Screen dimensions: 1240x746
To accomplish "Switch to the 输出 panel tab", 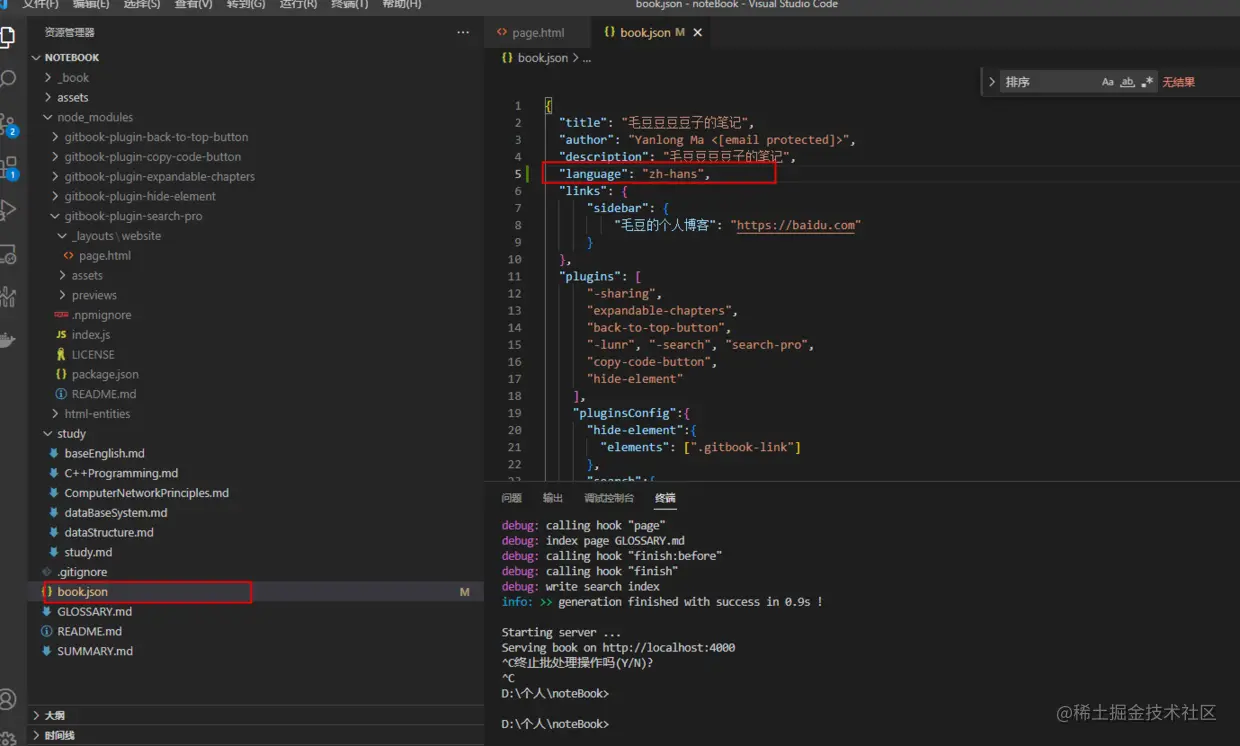I will (553, 498).
